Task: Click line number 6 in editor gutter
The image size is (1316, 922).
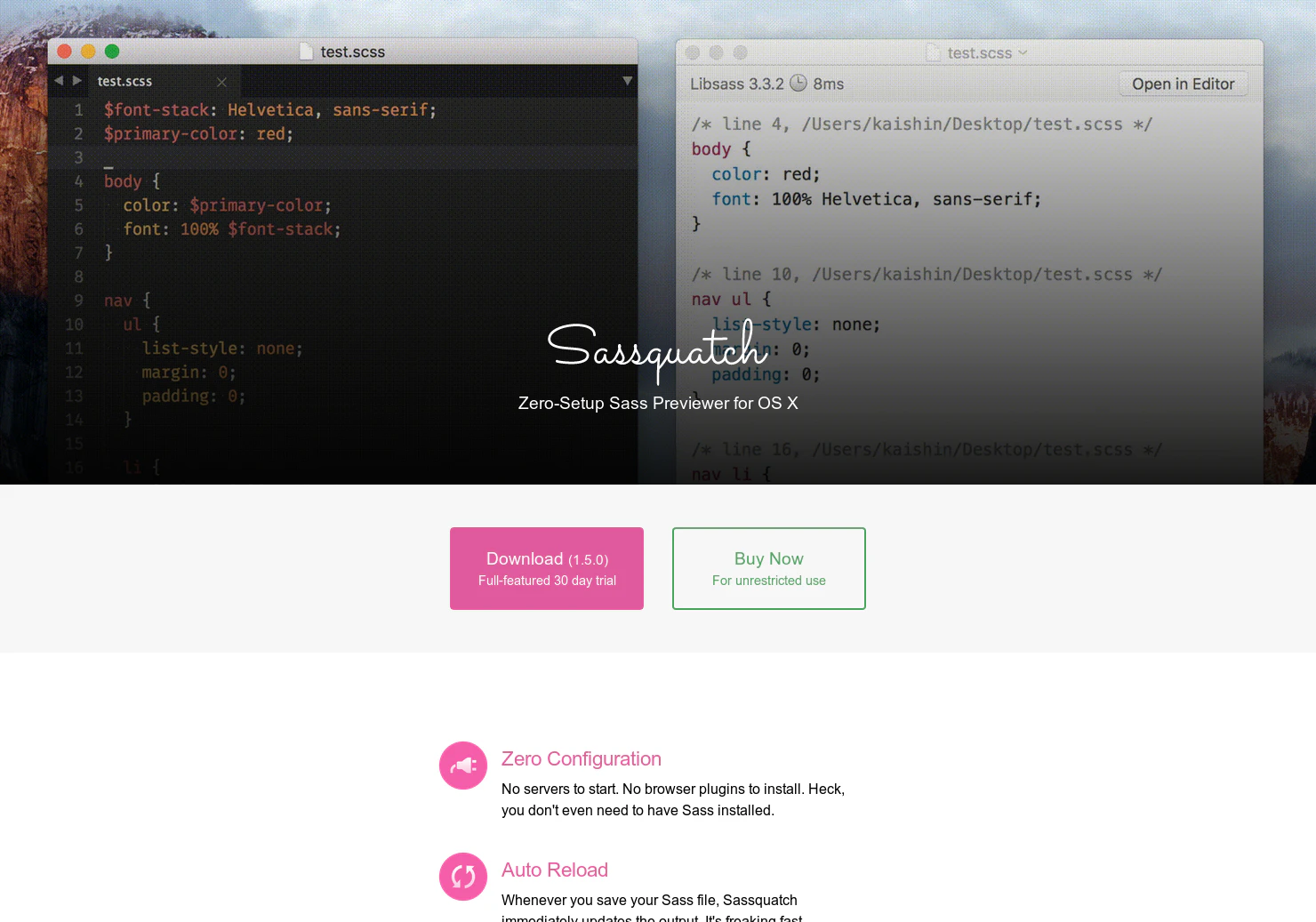Action: 78,229
